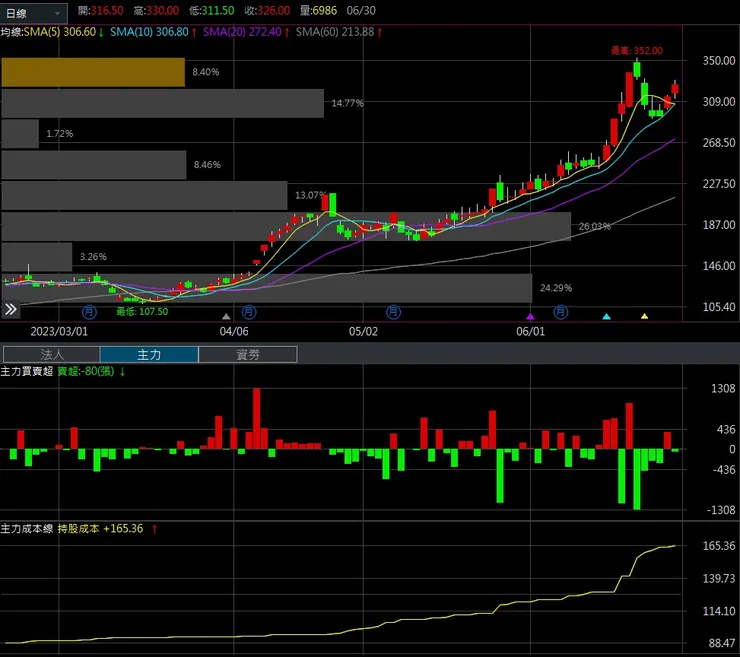Viewport: 740px width, 657px height.
Task: Click the cyan triangle event marker
Action: (607, 316)
